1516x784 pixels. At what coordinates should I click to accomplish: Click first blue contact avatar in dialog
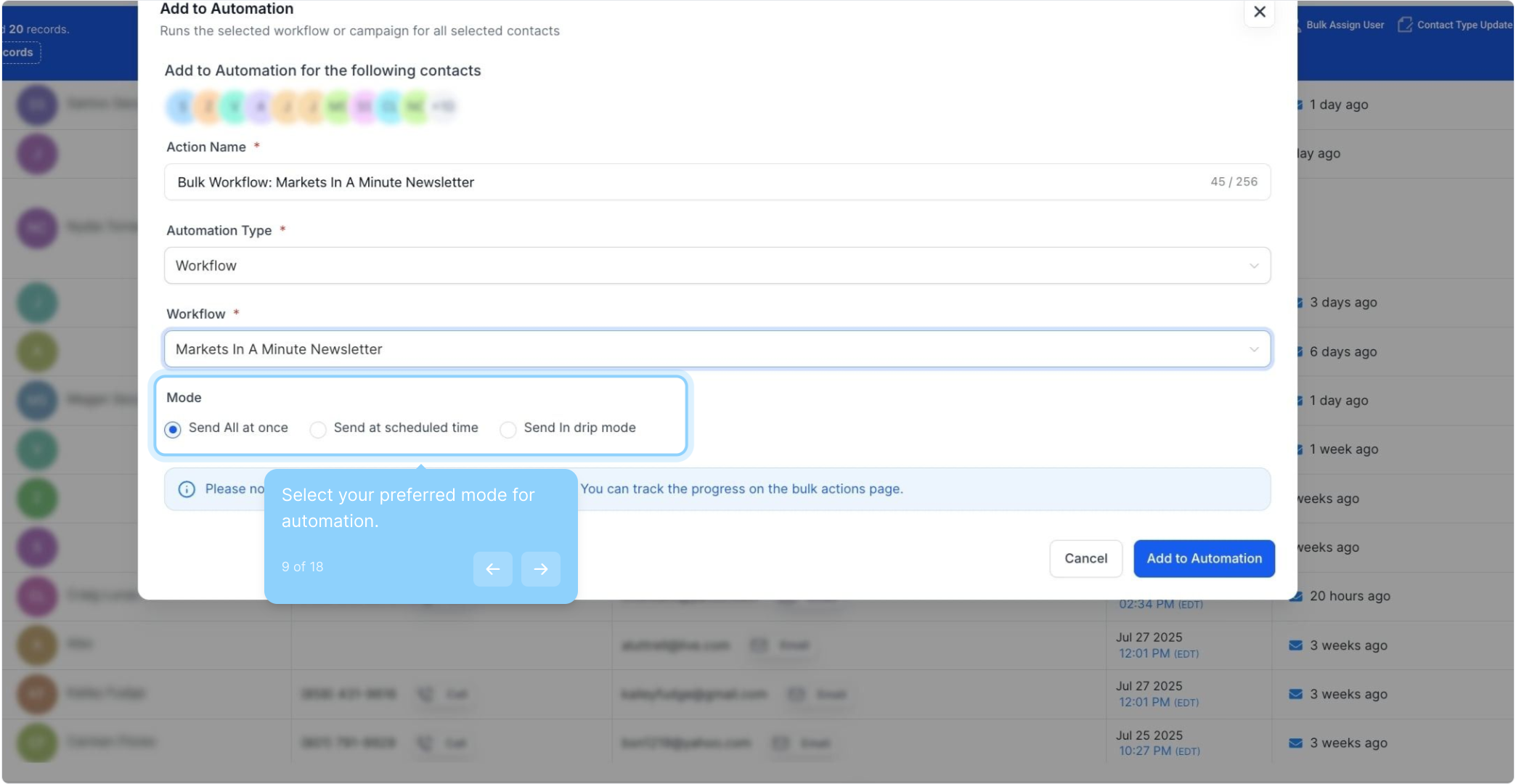pyautogui.click(x=182, y=107)
